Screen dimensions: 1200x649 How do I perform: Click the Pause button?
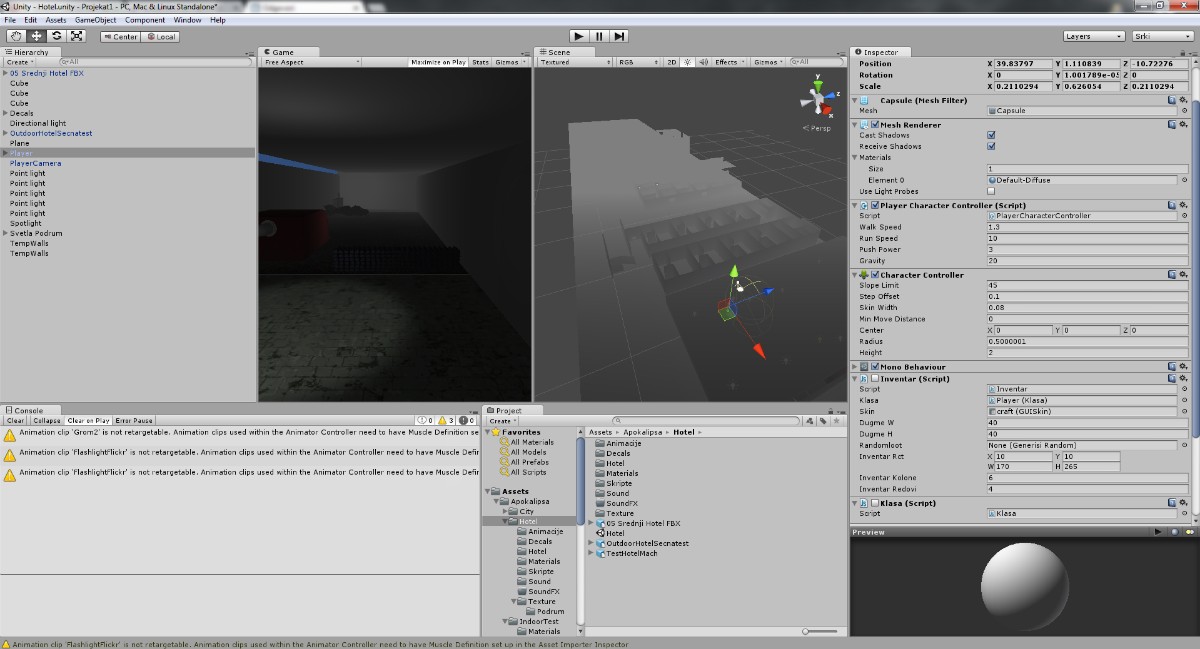pos(599,36)
